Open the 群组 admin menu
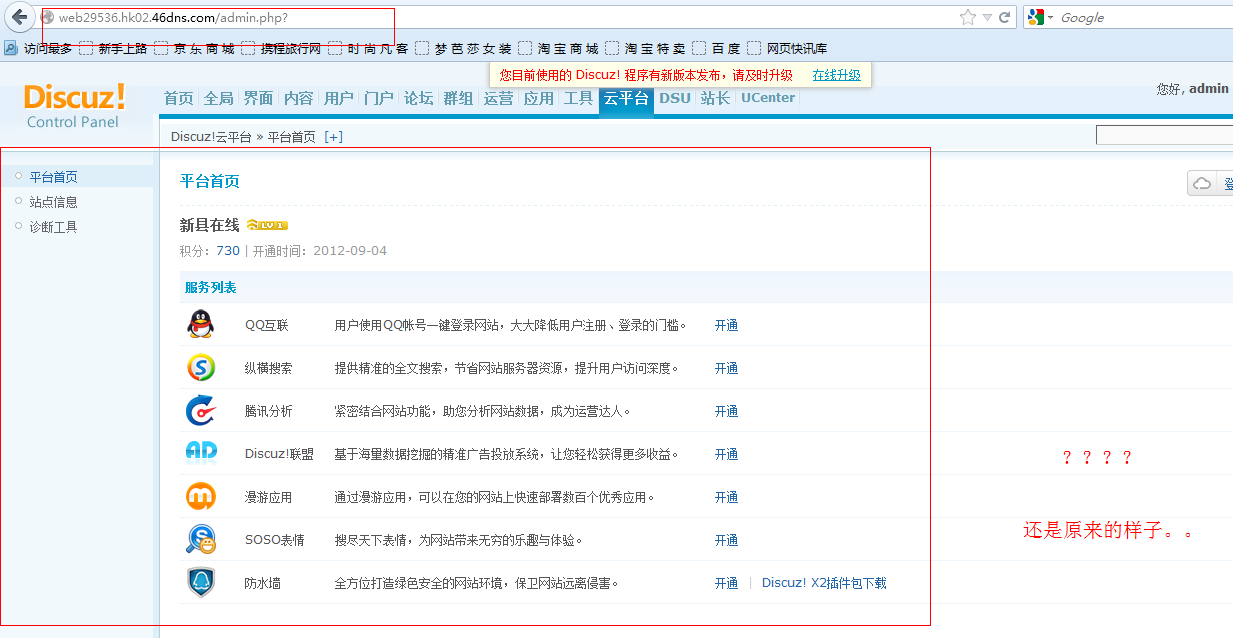Screen dimensions: 1233x638 (459, 98)
